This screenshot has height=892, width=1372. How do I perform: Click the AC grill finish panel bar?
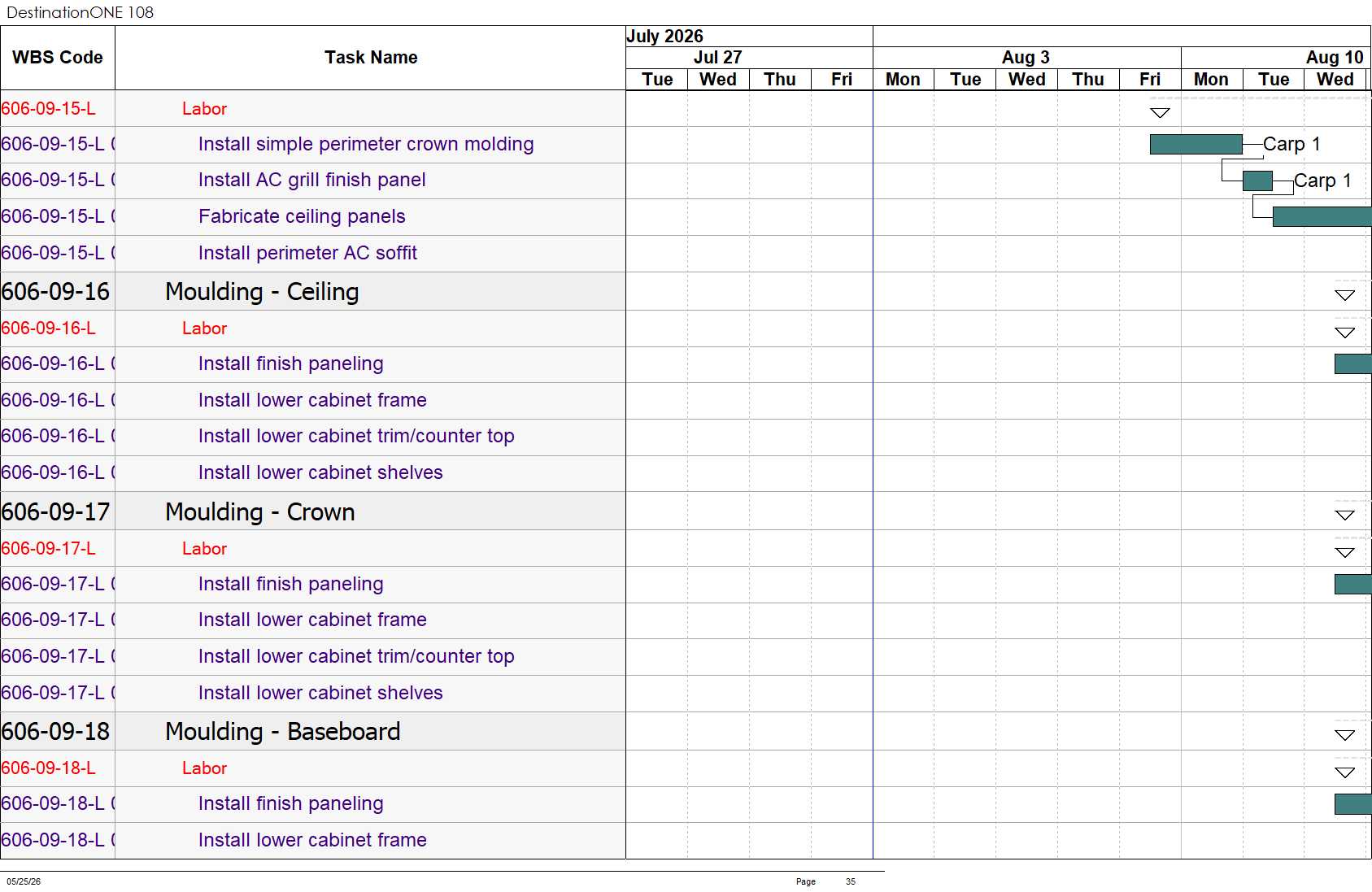1257,181
